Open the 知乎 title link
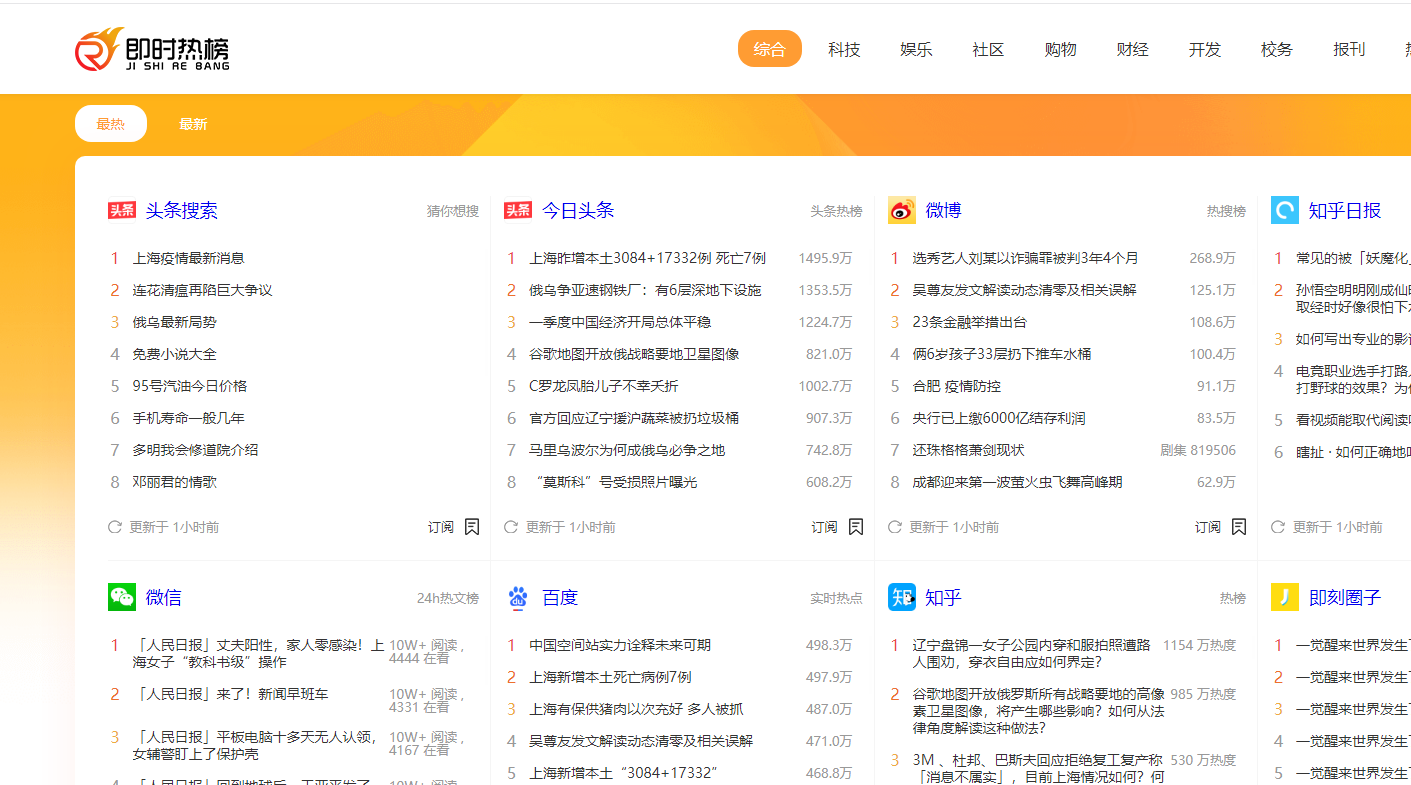The image size is (1411, 785). tap(943, 597)
